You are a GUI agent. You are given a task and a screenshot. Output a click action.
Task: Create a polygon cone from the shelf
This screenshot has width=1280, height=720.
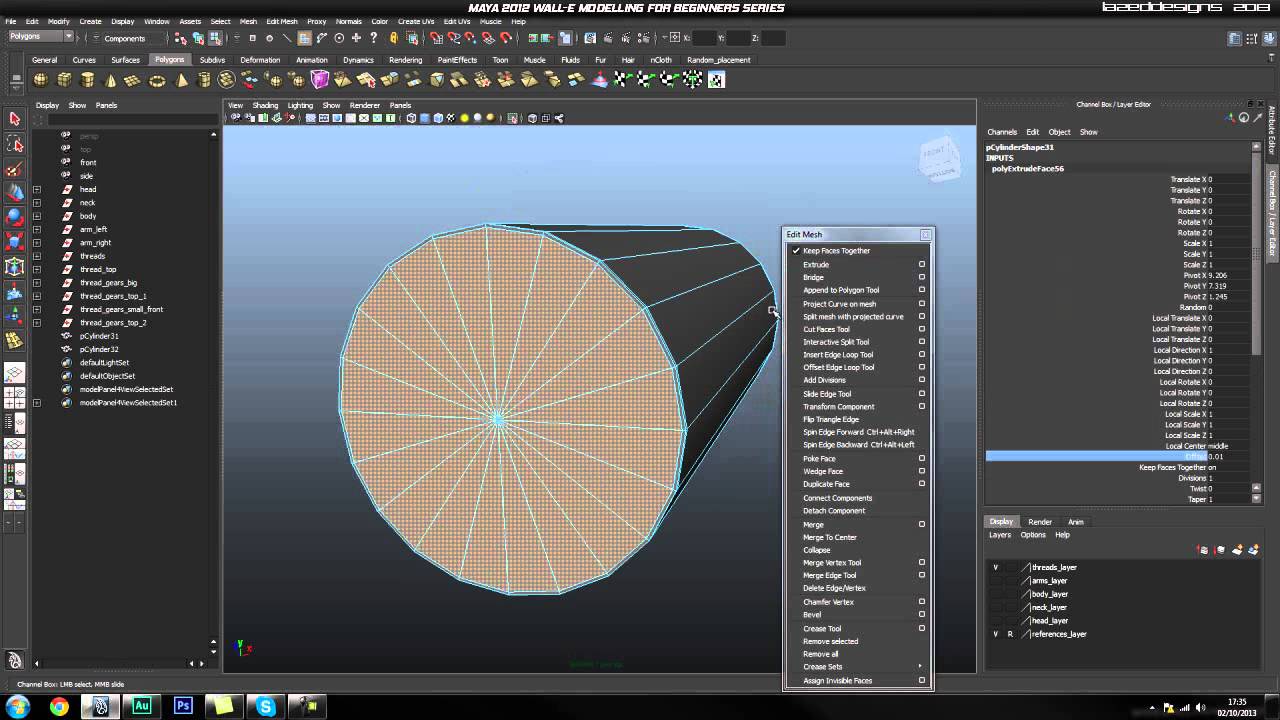(110, 80)
